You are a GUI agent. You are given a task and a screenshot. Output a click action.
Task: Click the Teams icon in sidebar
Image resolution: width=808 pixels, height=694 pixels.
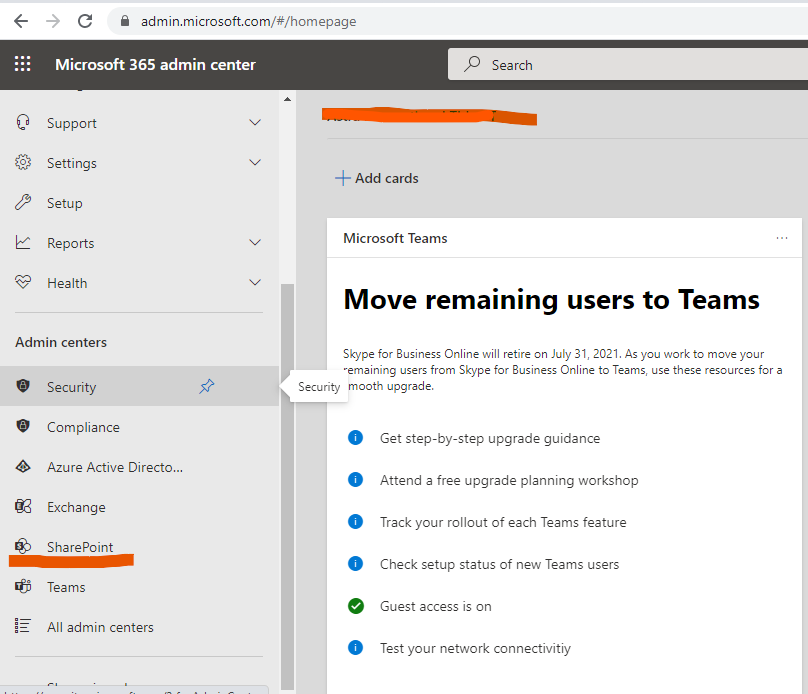coord(23,586)
